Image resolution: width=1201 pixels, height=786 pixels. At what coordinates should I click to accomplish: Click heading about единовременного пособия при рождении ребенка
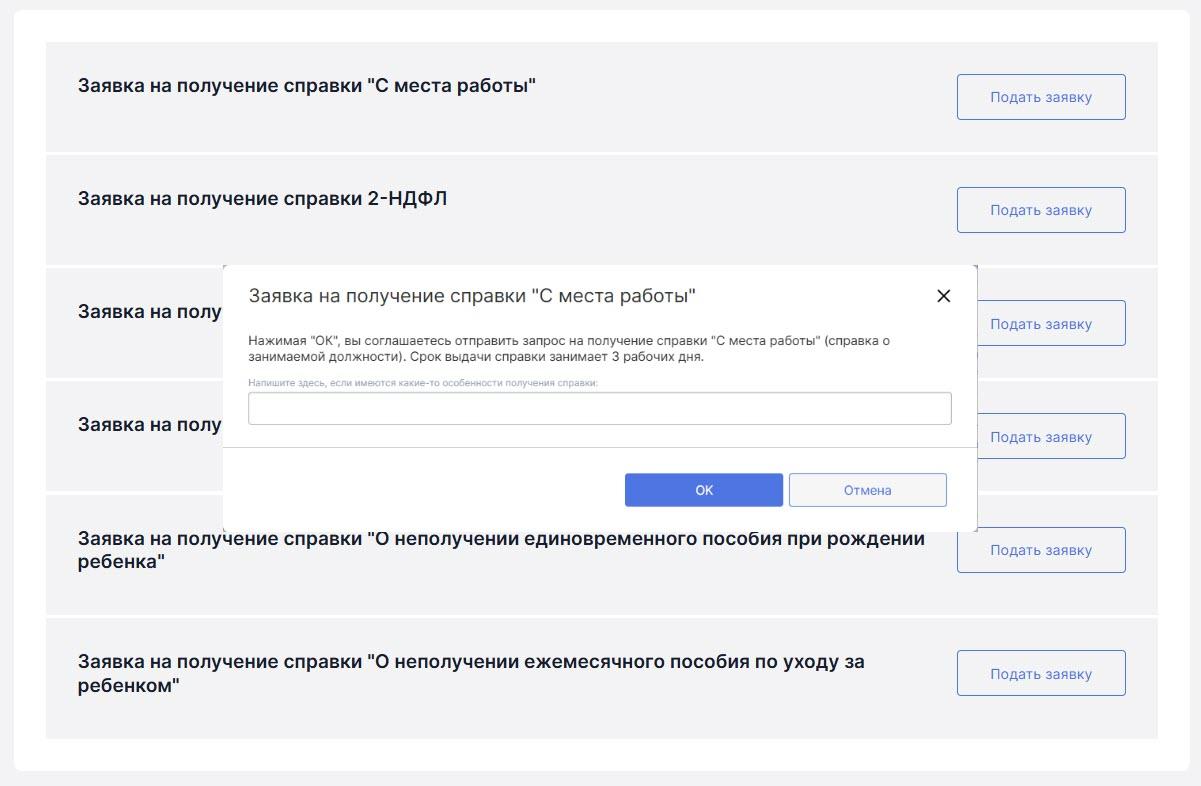[500, 550]
